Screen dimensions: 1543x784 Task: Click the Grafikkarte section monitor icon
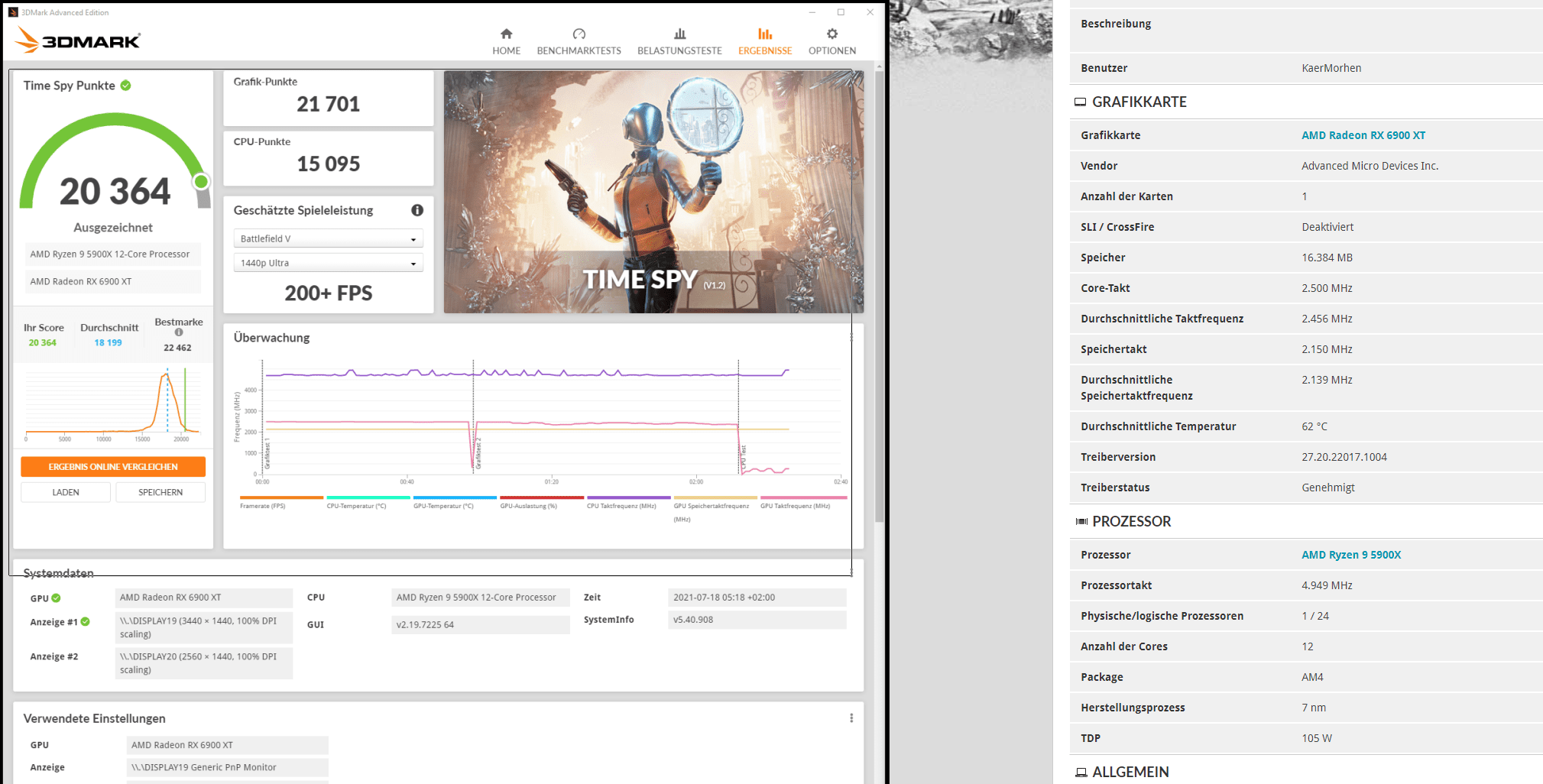pyautogui.click(x=1080, y=102)
